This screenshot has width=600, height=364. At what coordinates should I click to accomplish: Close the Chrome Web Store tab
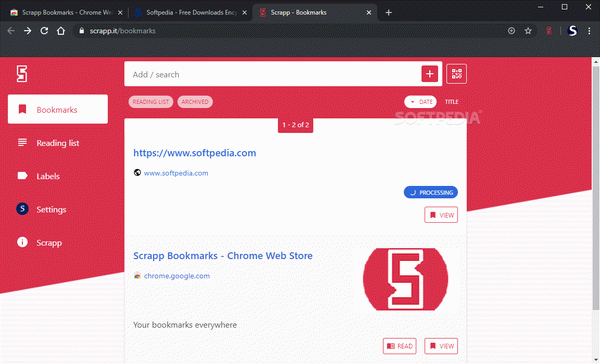coord(120,13)
